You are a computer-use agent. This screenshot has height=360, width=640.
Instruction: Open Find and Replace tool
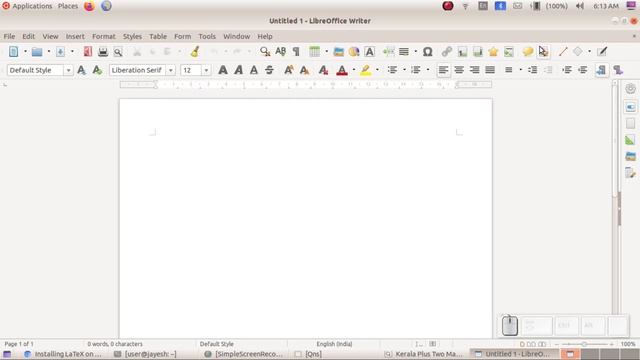point(265,51)
